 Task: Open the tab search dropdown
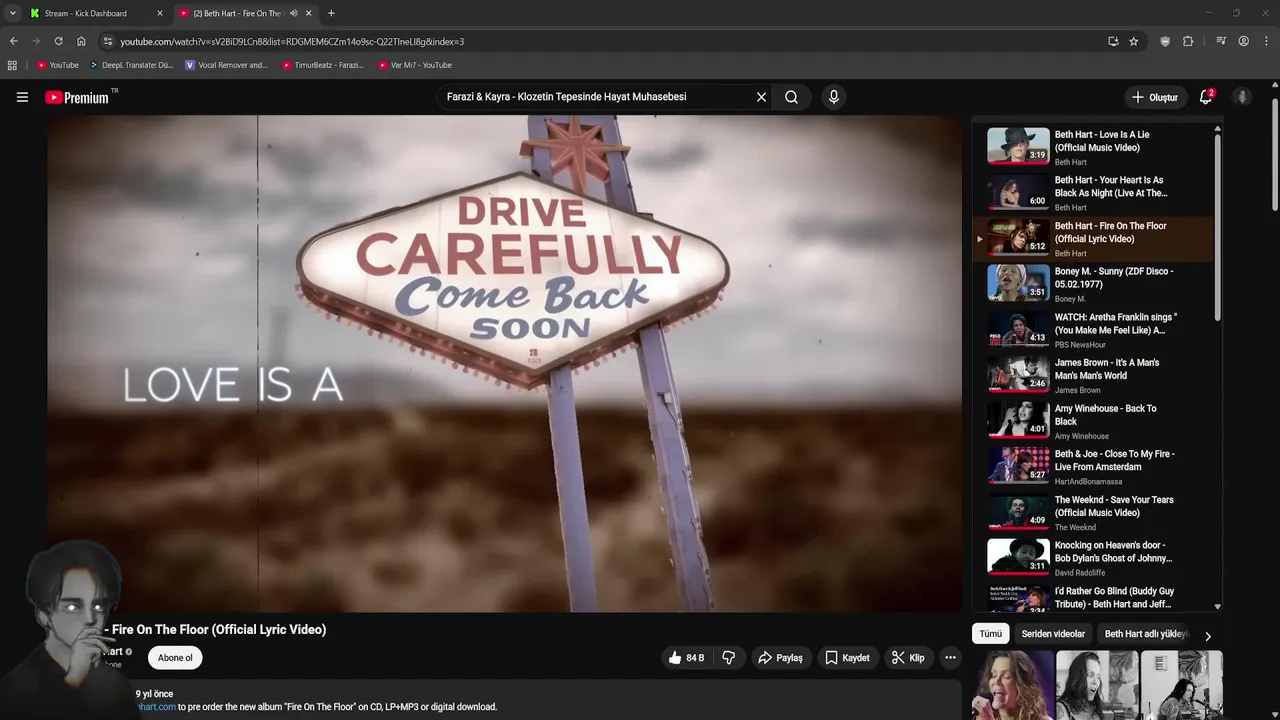12,13
